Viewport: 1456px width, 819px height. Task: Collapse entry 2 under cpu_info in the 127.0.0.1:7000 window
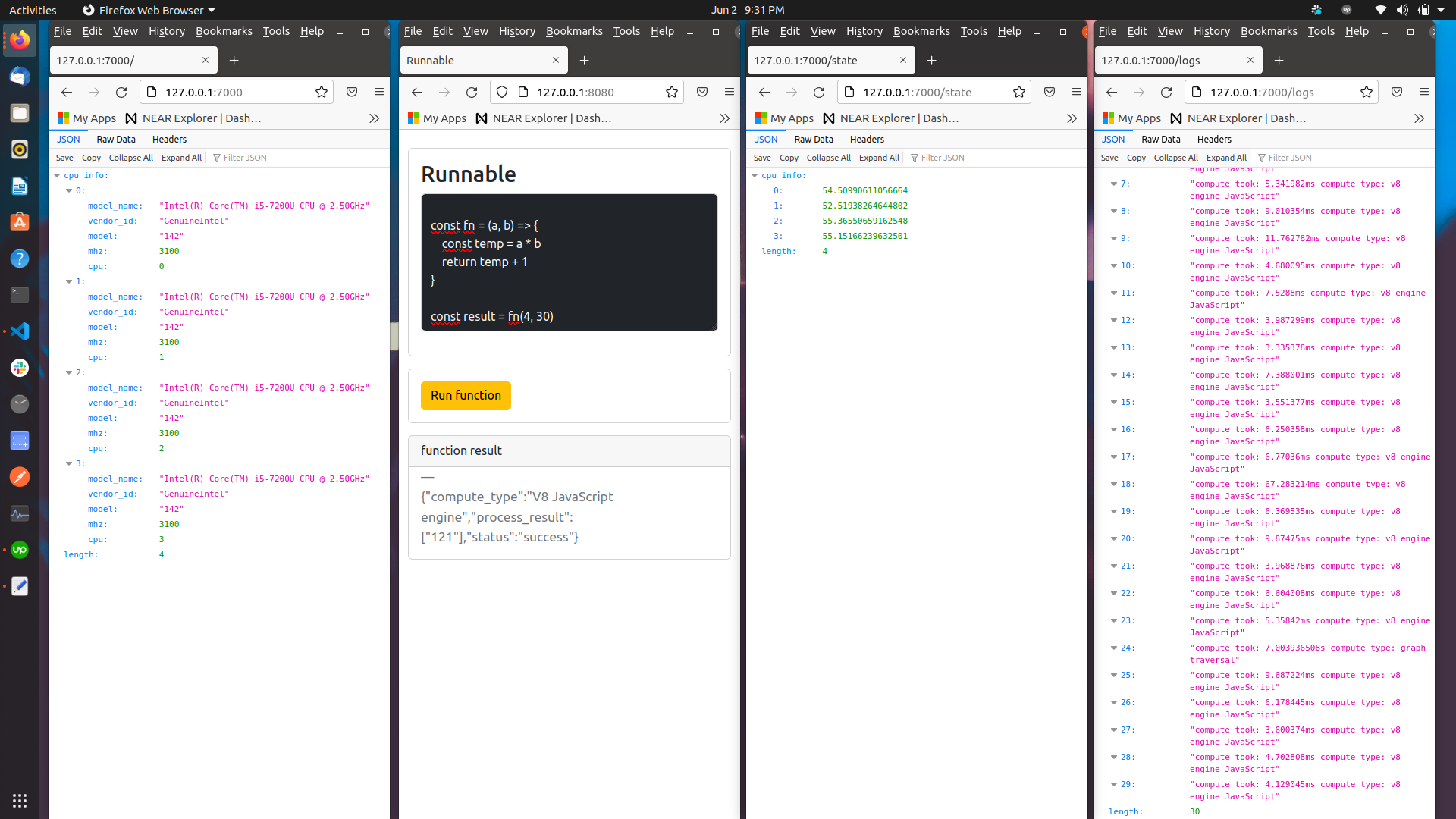point(69,372)
